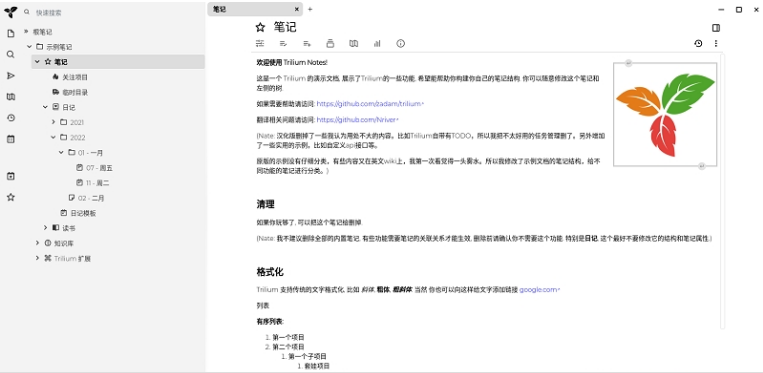Open the inherited attributes ribbon icon
Viewport: 763px width, 373px height.
[x=307, y=43]
